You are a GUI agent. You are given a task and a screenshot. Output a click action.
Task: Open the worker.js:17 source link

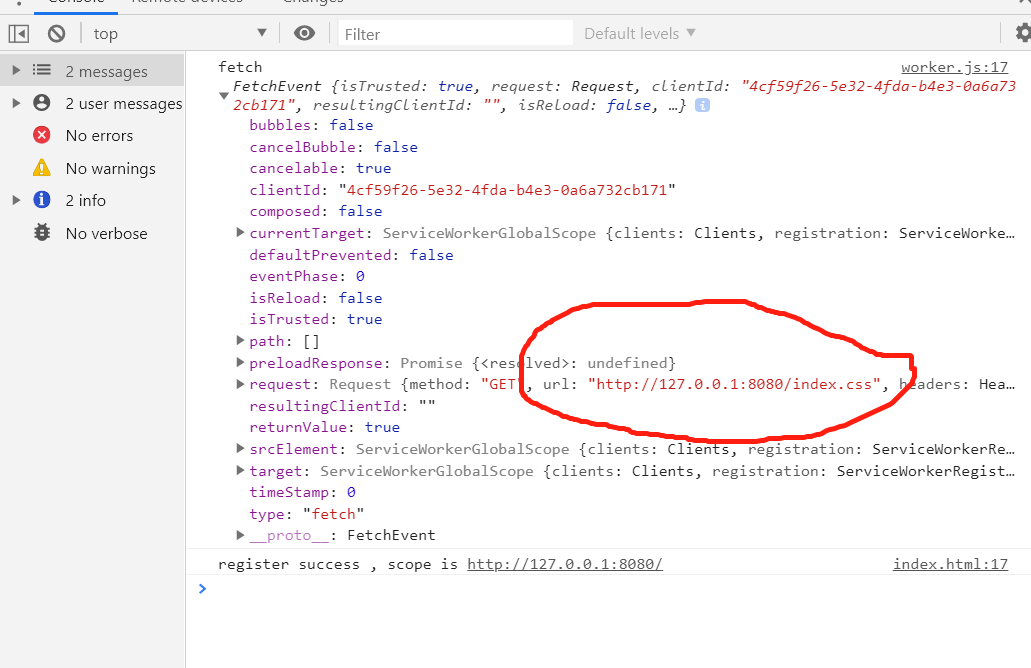[954, 67]
